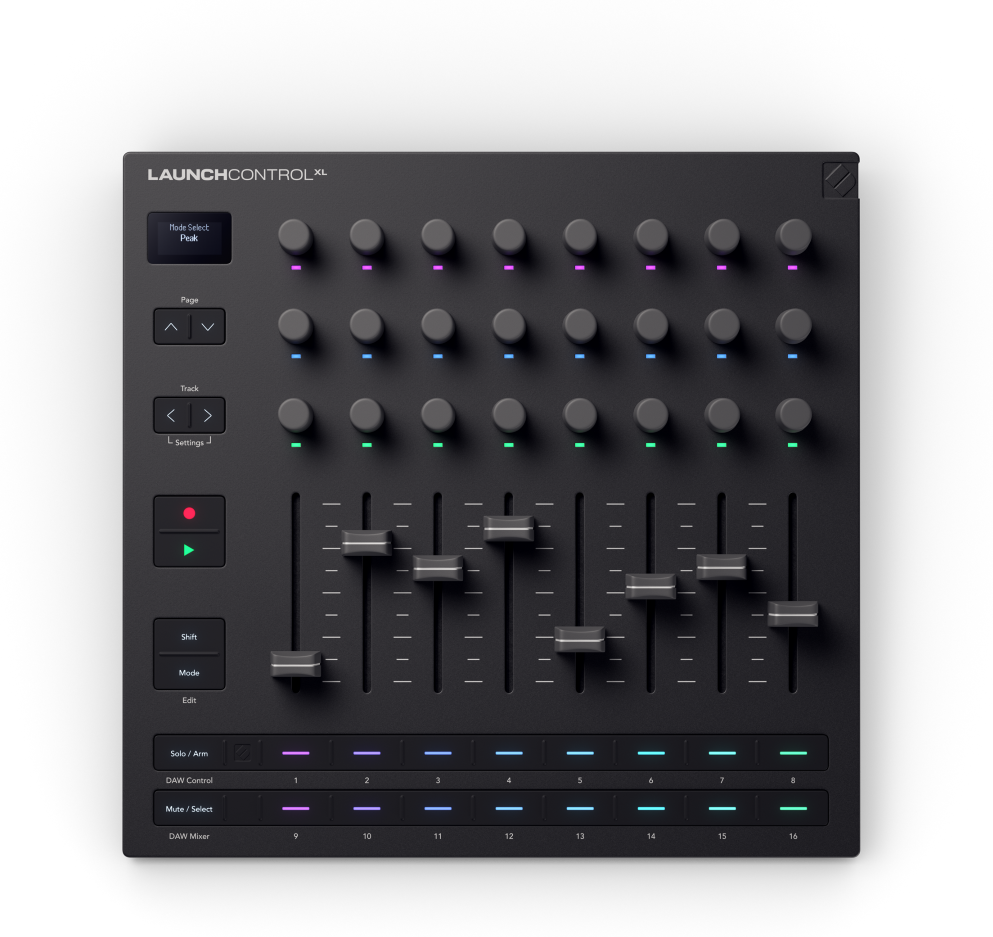Toggle track button number 16
The image size is (993, 937).
pyautogui.click(x=792, y=808)
